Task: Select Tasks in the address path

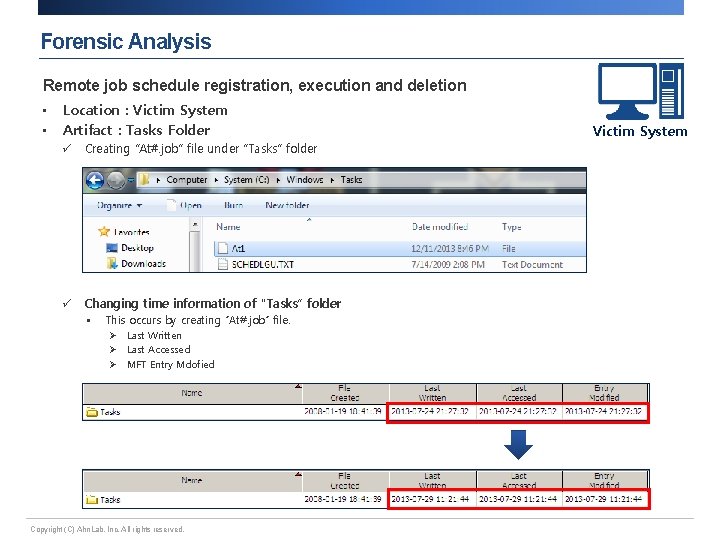Action: pos(351,180)
